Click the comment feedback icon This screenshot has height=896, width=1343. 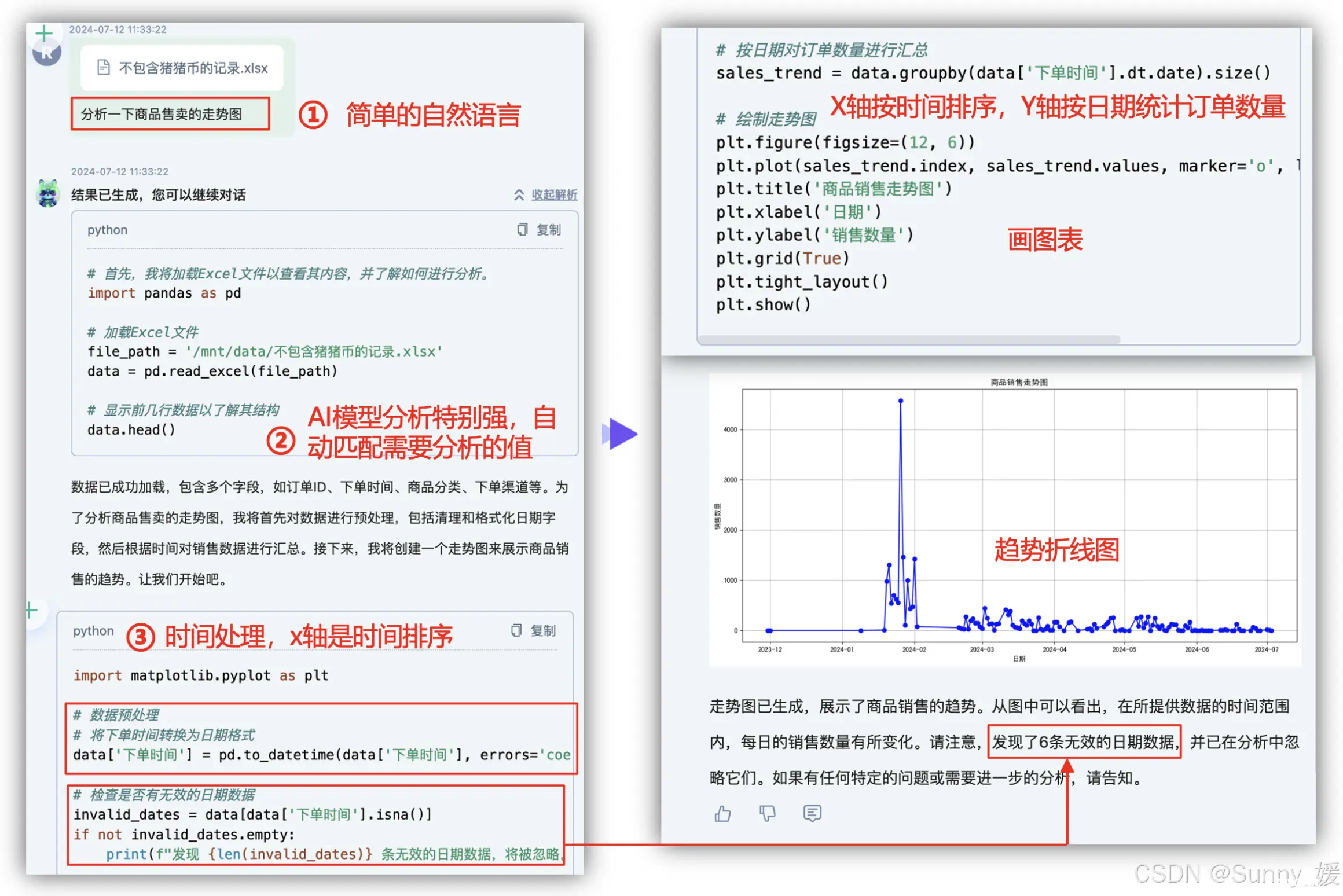(x=812, y=813)
